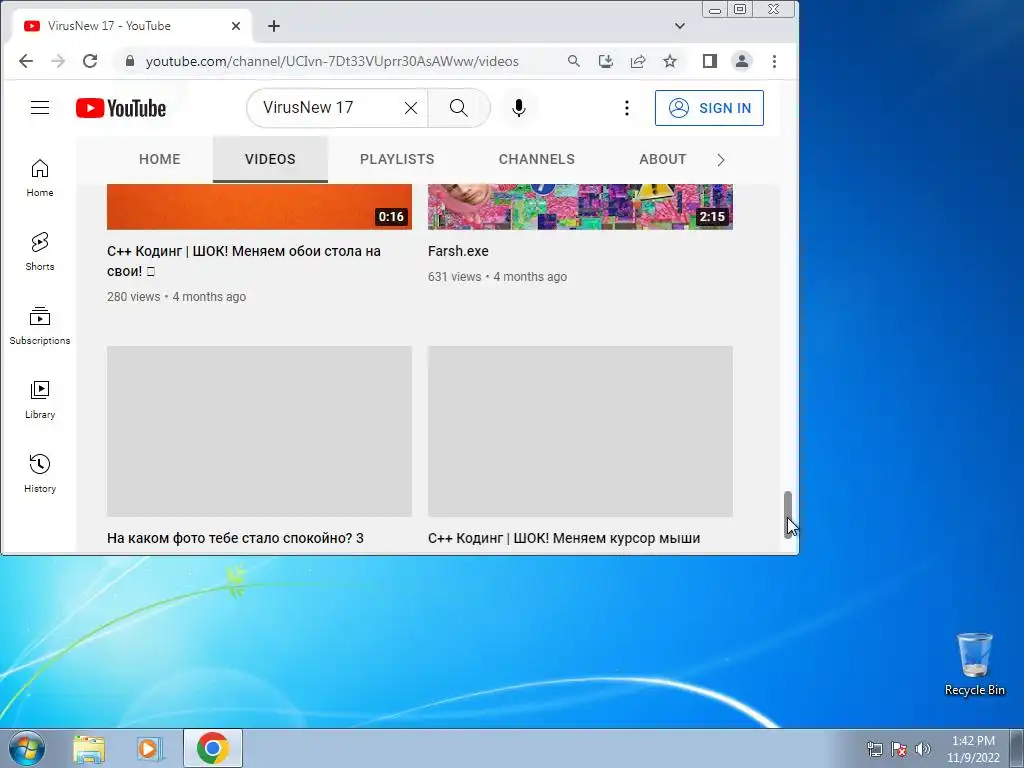This screenshot has height=768, width=1024.
Task: Open the ABOUT tab
Action: [662, 159]
